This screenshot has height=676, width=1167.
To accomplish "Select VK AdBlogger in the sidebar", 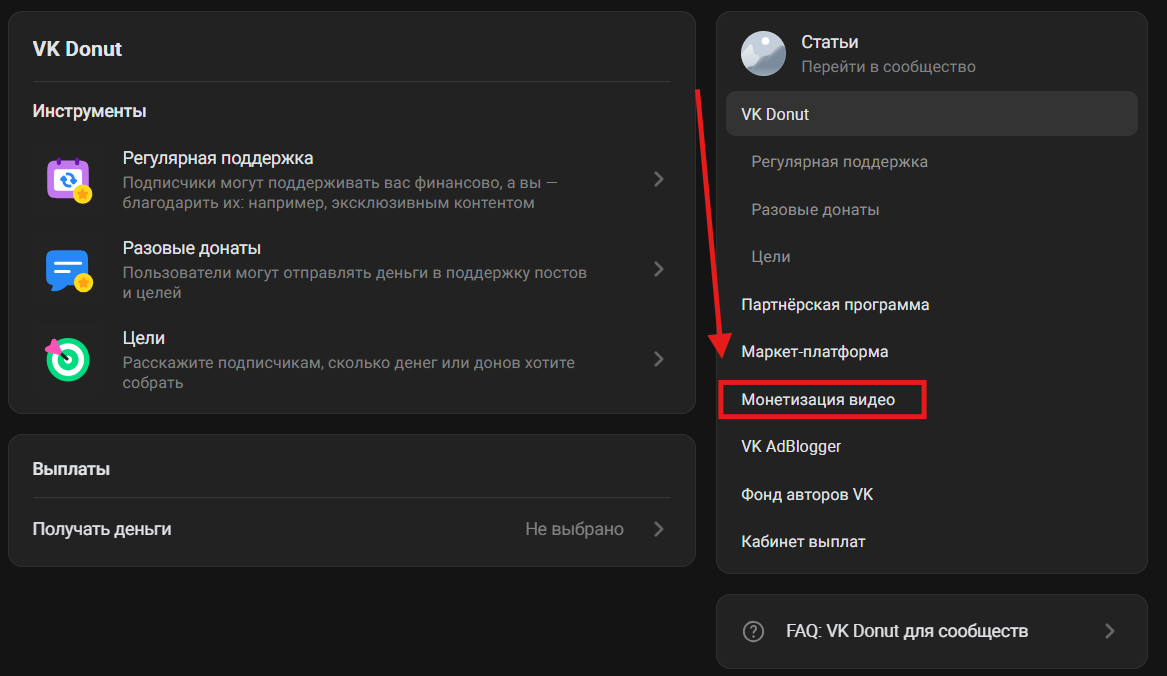I will (x=791, y=447).
